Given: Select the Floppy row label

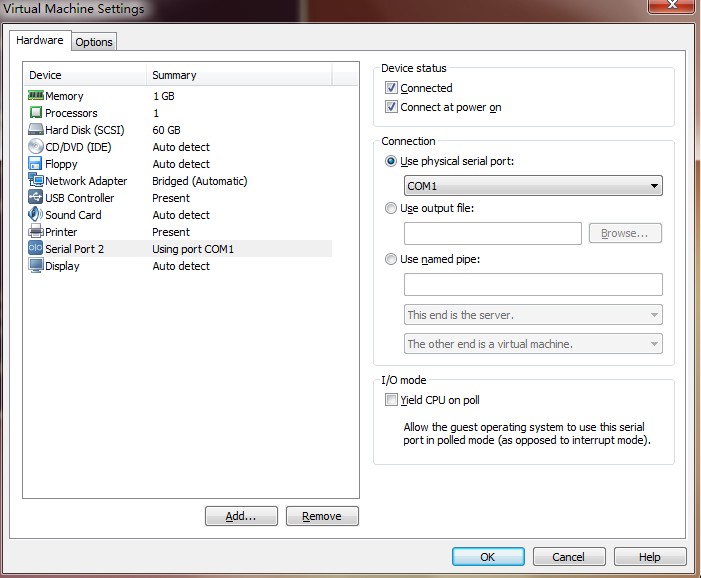Looking at the screenshot, I should [61, 164].
